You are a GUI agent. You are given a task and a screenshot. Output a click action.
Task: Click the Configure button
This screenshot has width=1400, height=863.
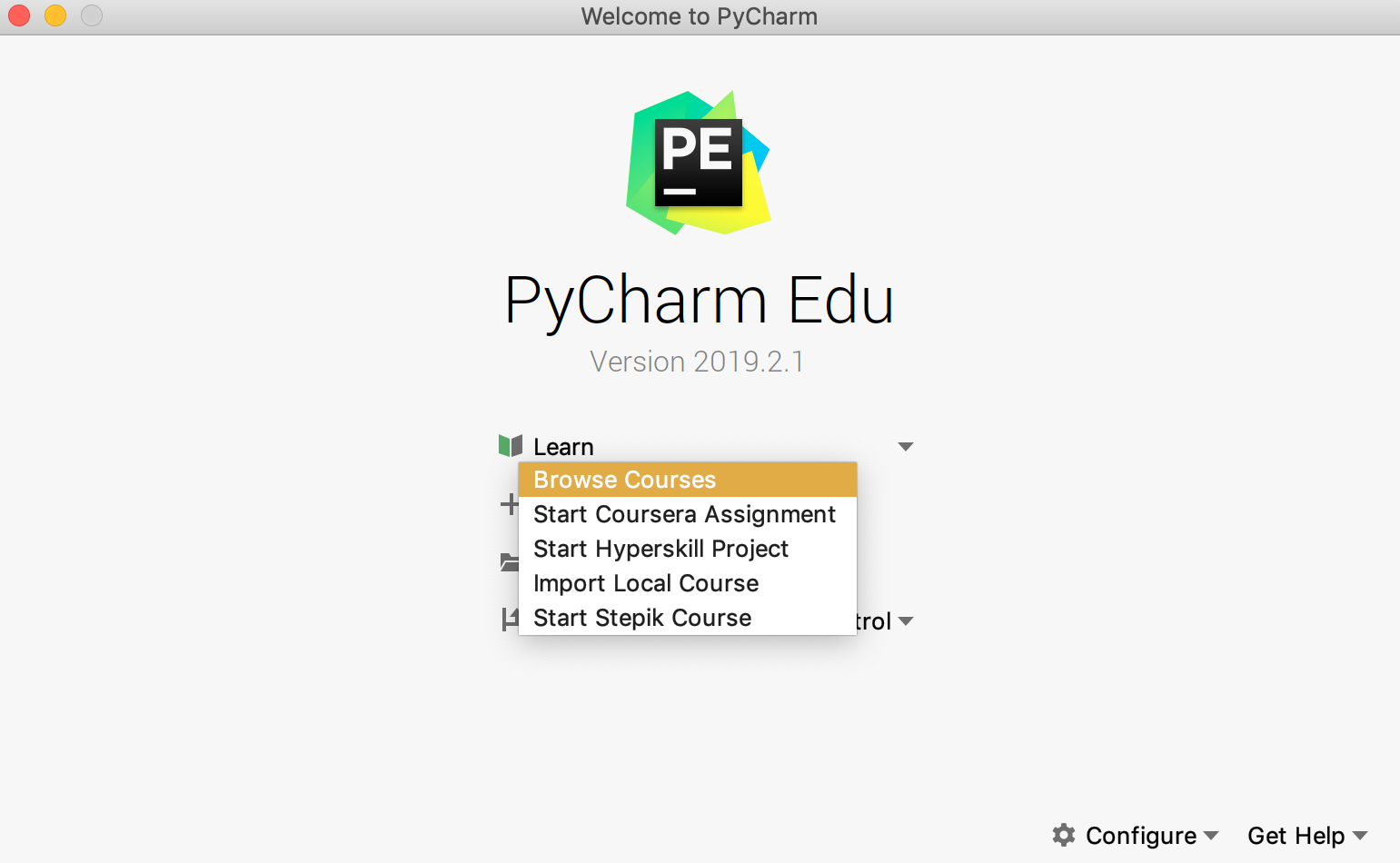[x=1141, y=835]
